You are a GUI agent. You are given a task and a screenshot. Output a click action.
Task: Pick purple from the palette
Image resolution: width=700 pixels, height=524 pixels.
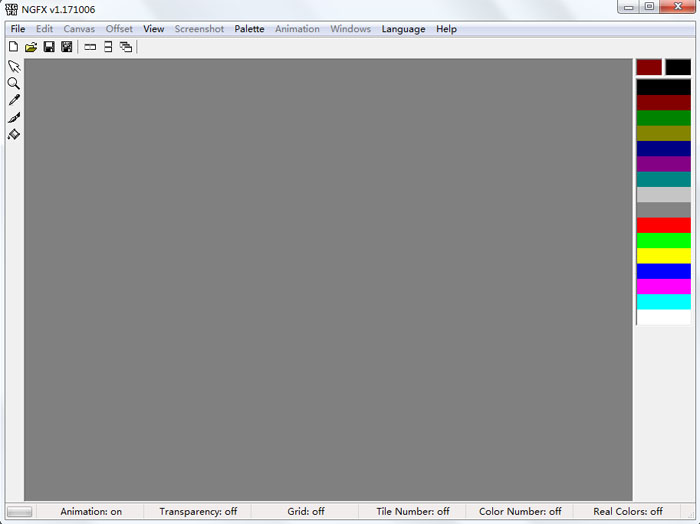coord(664,164)
